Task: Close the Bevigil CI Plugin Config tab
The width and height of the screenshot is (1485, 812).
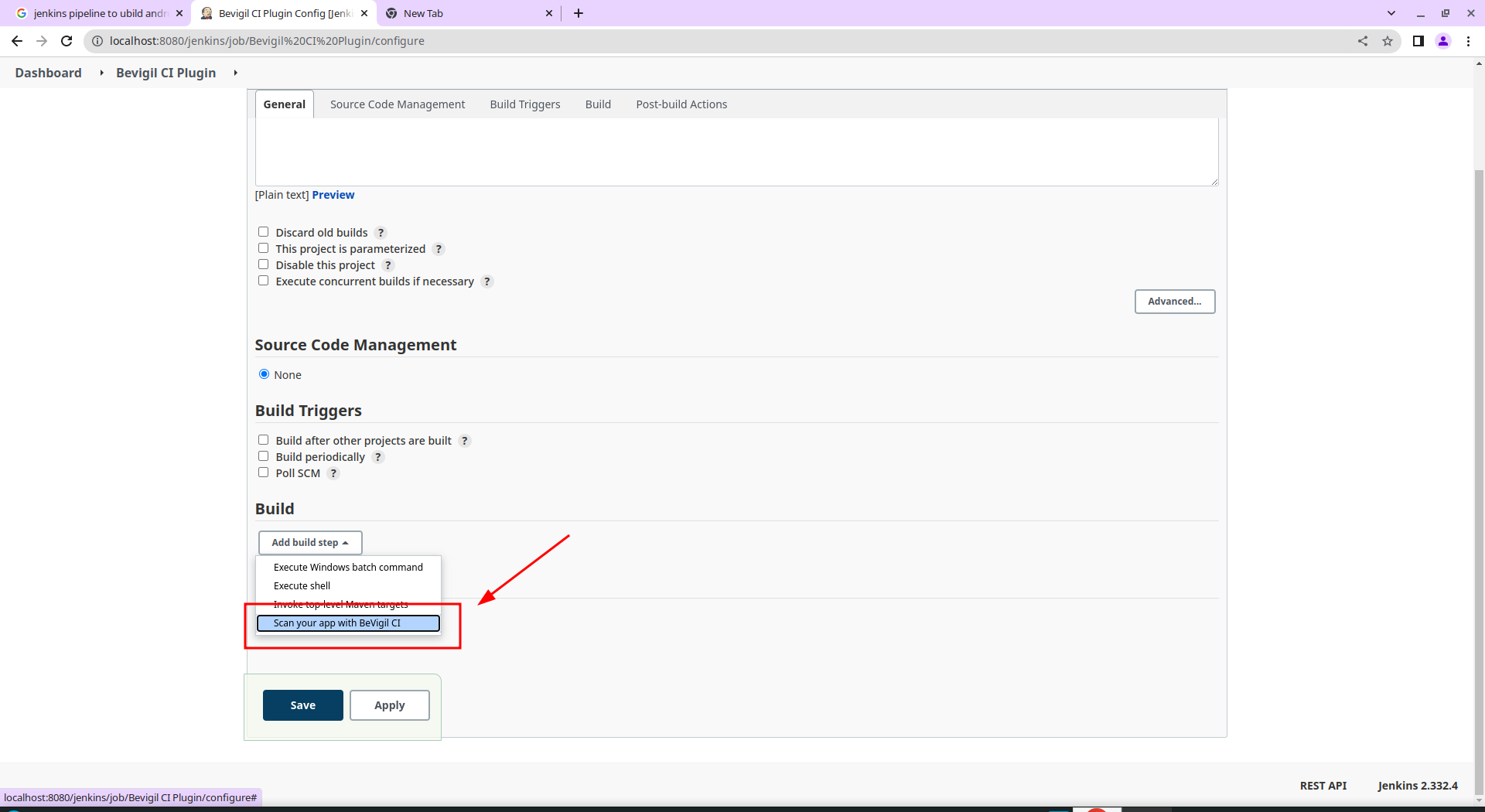Action: pyautogui.click(x=364, y=13)
